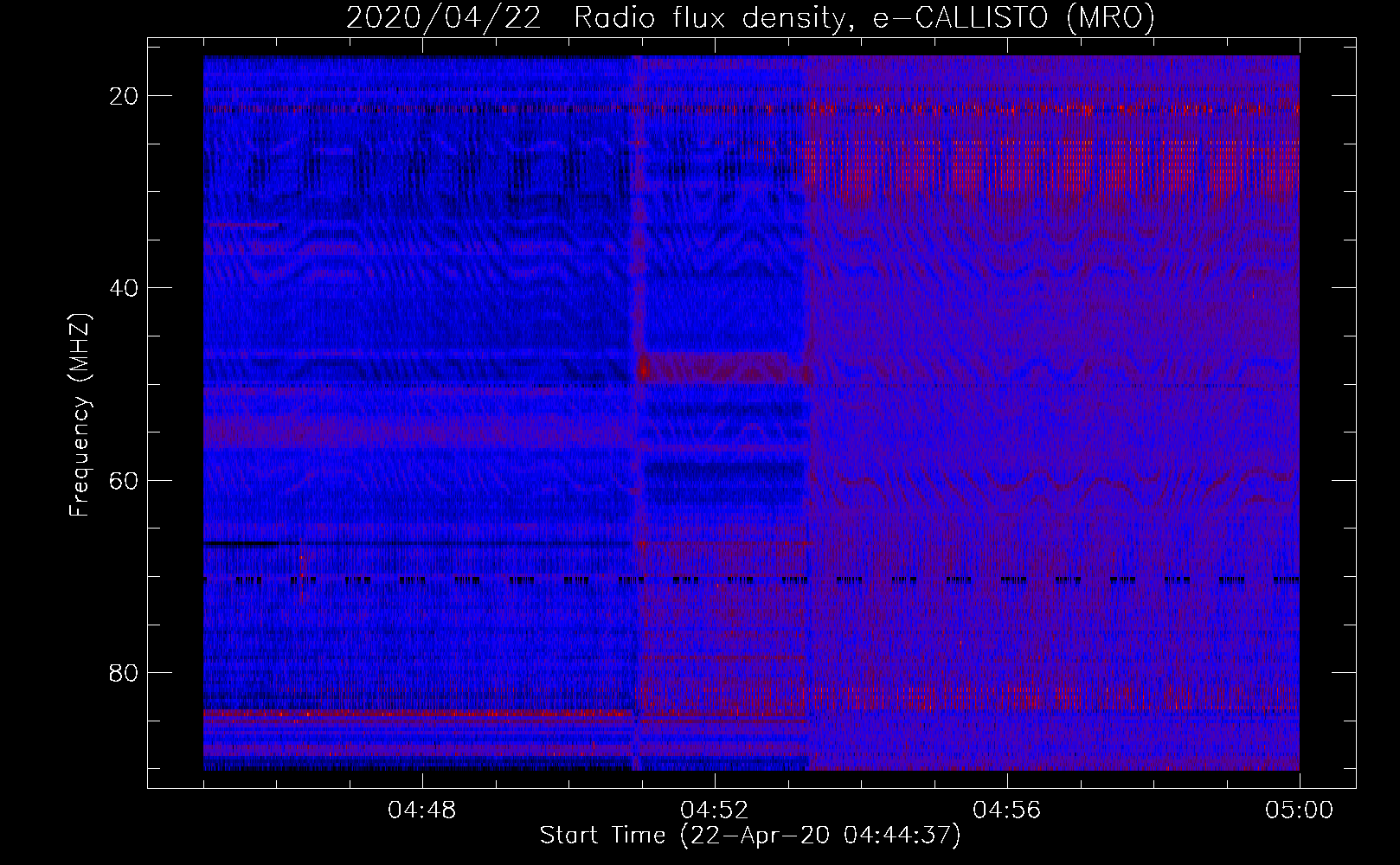The image size is (1400, 865).
Task: Click the 'Start Time (22-Apr-20 04:44:37)' label
Action: (750, 836)
